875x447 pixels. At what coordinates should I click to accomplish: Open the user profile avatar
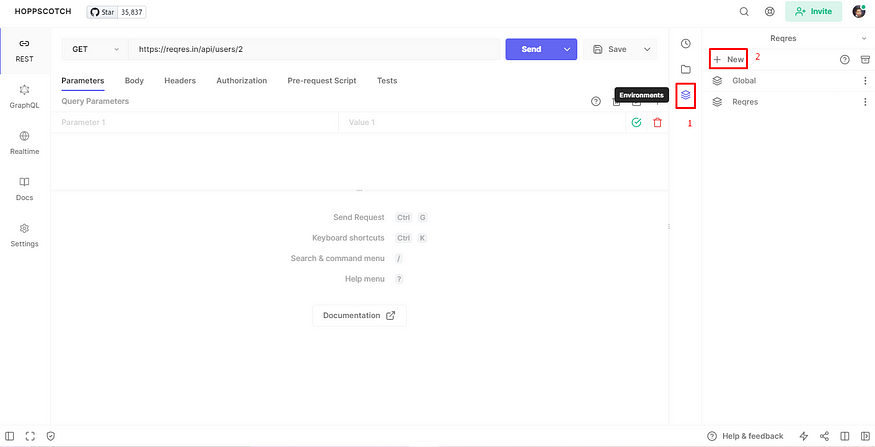859,11
